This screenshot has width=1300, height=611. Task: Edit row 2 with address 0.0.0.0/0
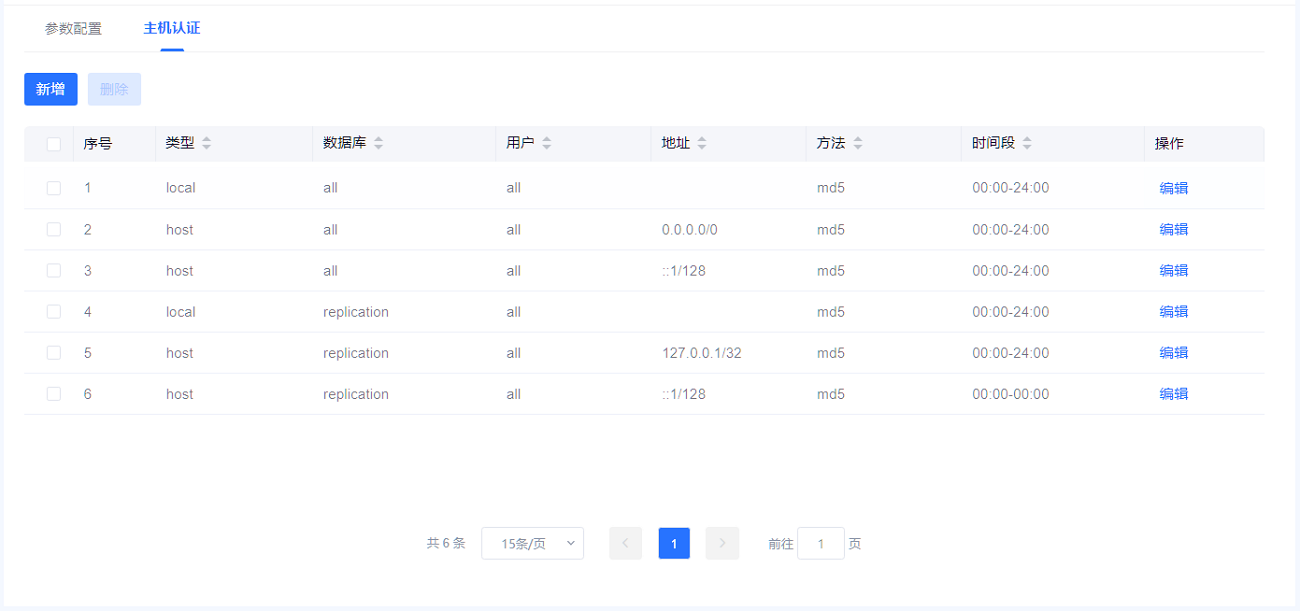click(x=1173, y=229)
